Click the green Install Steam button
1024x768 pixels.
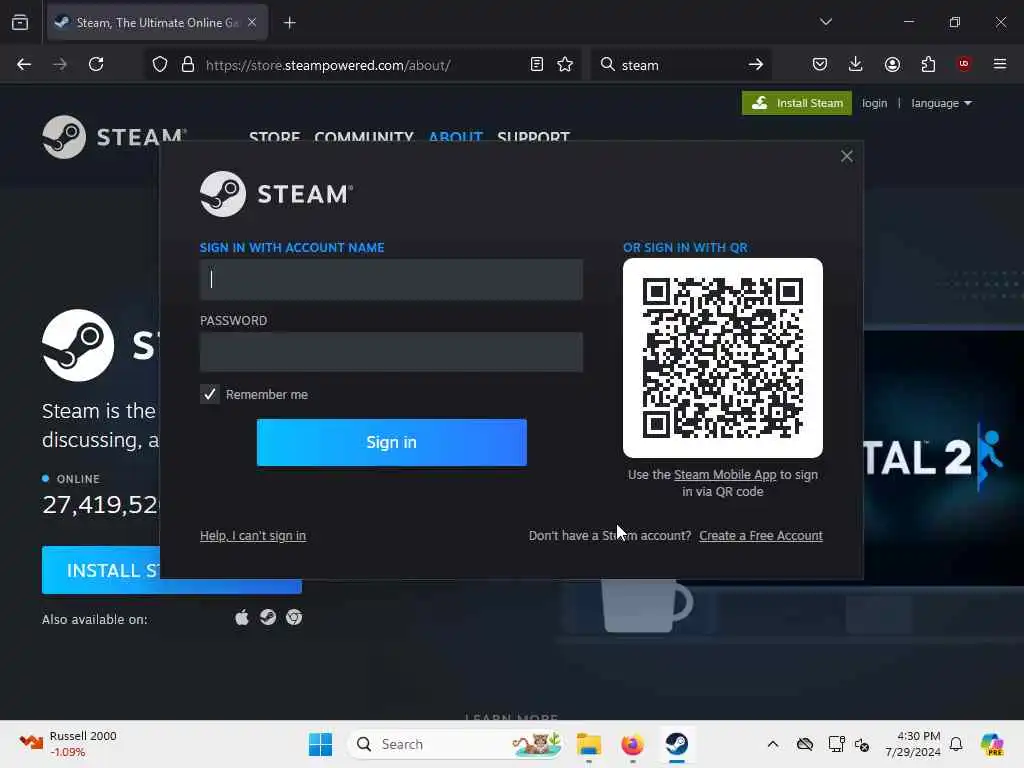pyautogui.click(x=797, y=103)
